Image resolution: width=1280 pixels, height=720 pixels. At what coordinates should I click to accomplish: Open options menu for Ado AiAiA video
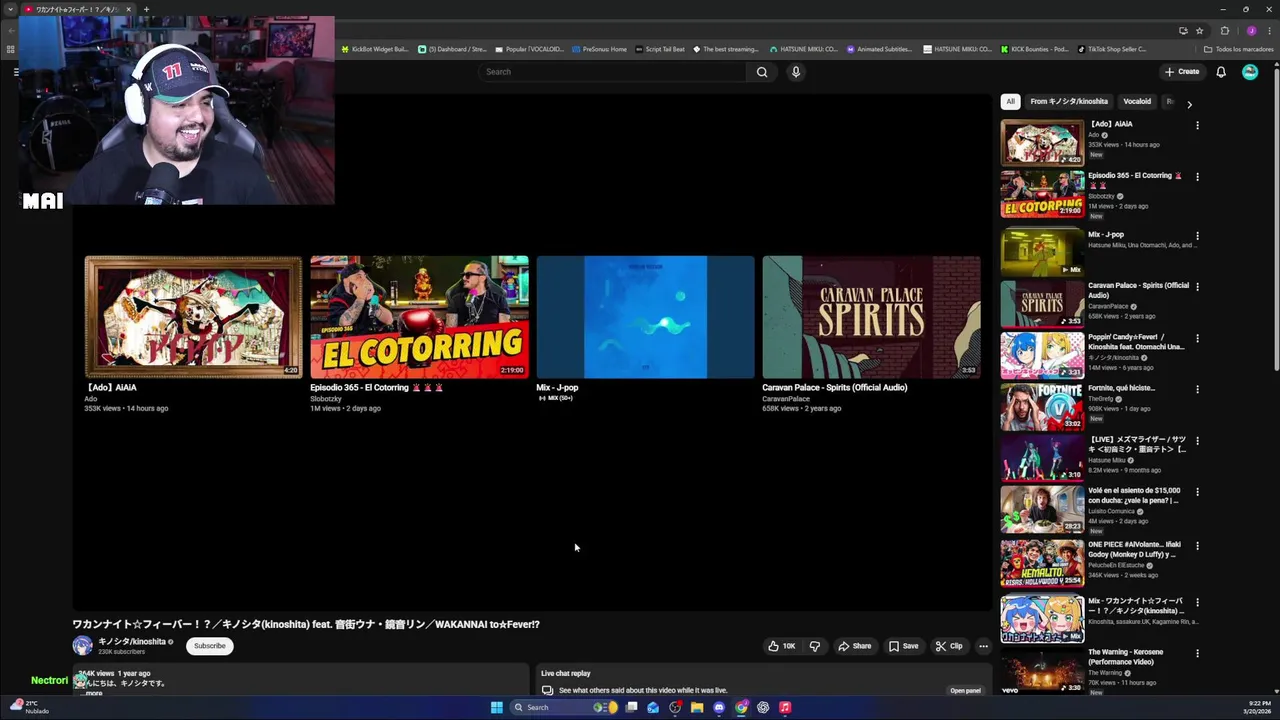(x=1197, y=126)
